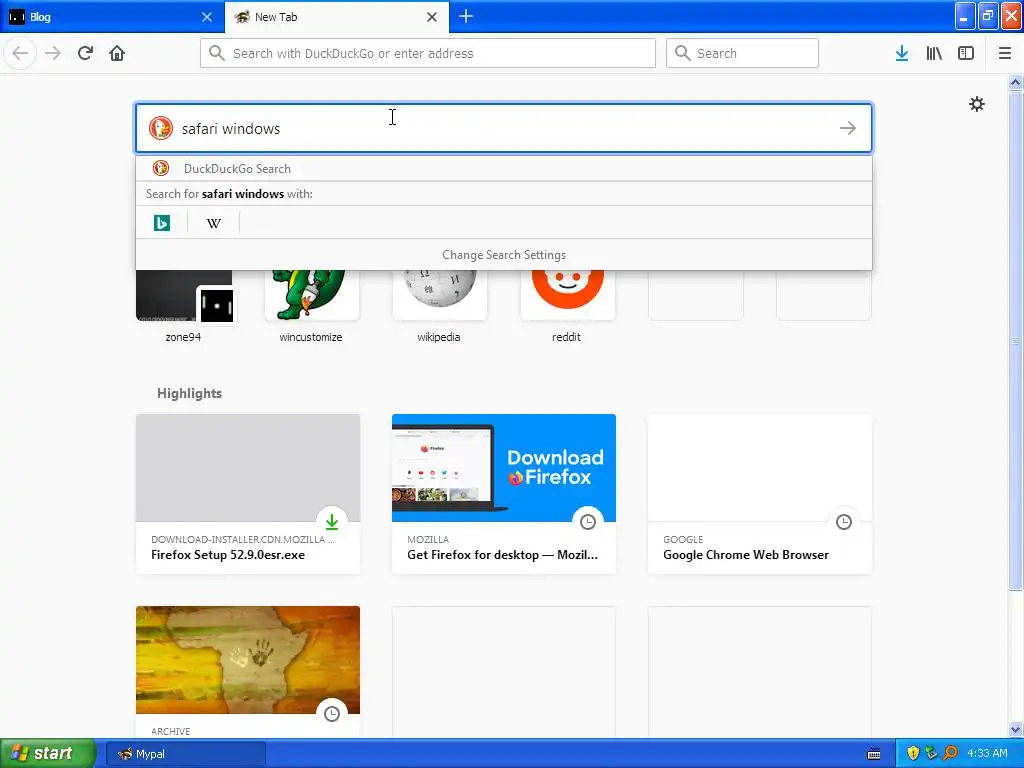
Task: Submit search with the arrow button
Action: tap(848, 128)
